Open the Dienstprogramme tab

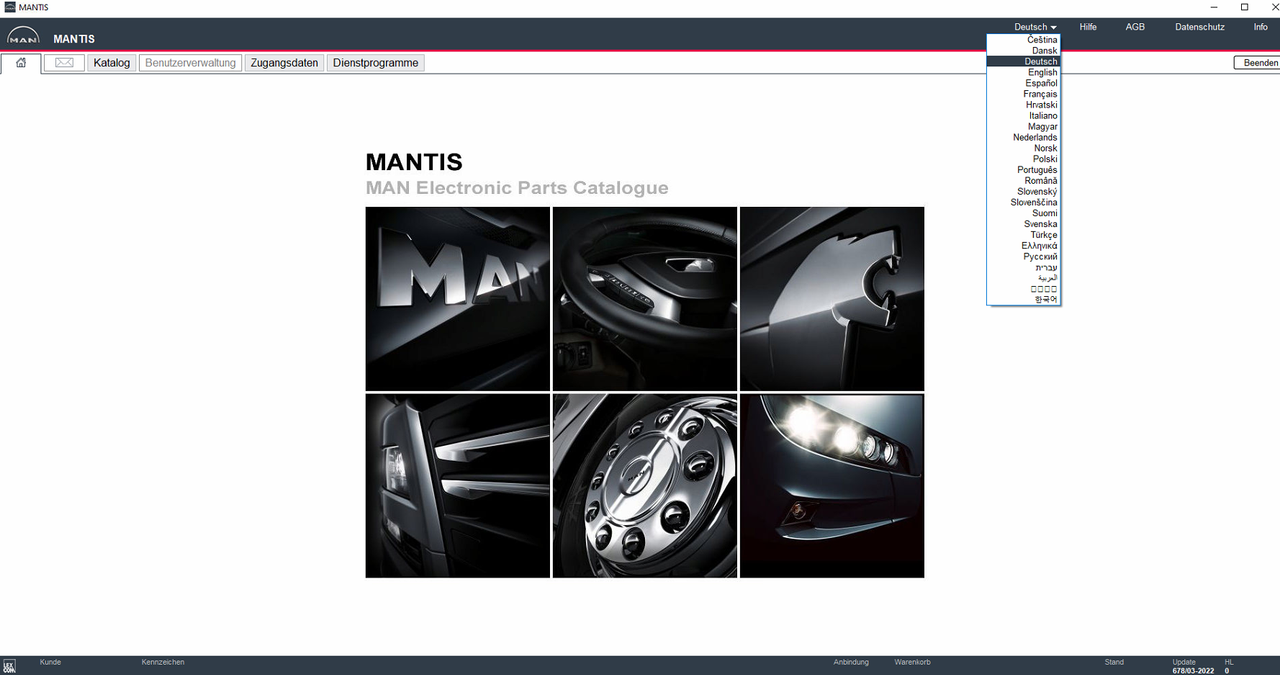(375, 63)
